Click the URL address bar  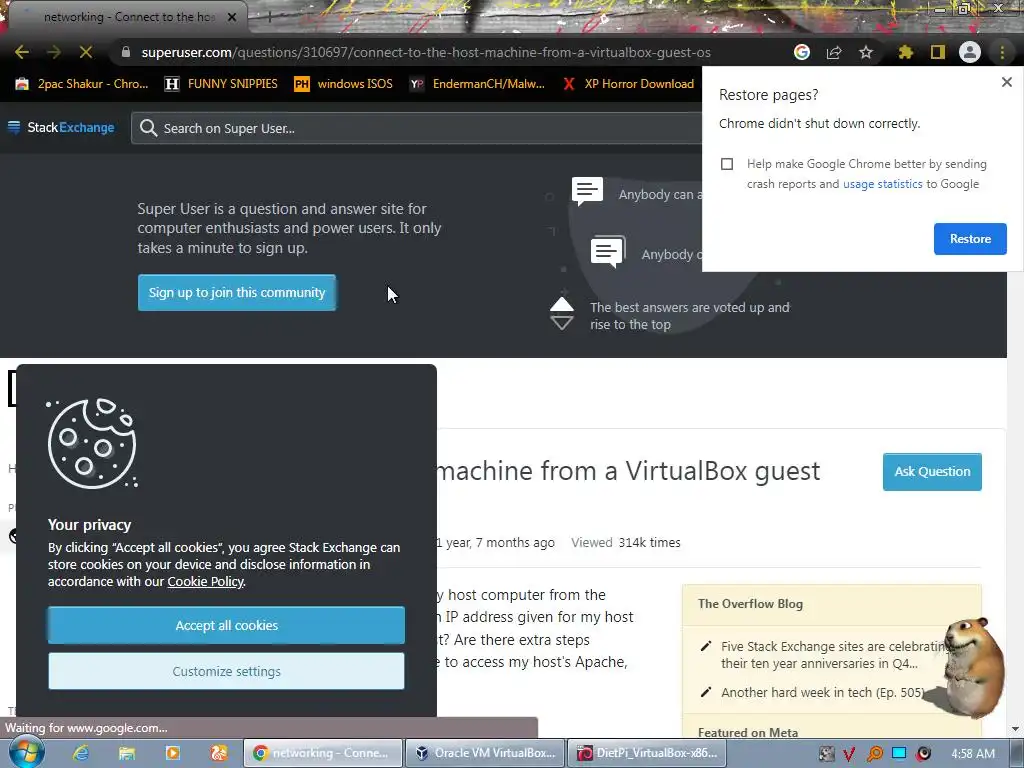(426, 52)
